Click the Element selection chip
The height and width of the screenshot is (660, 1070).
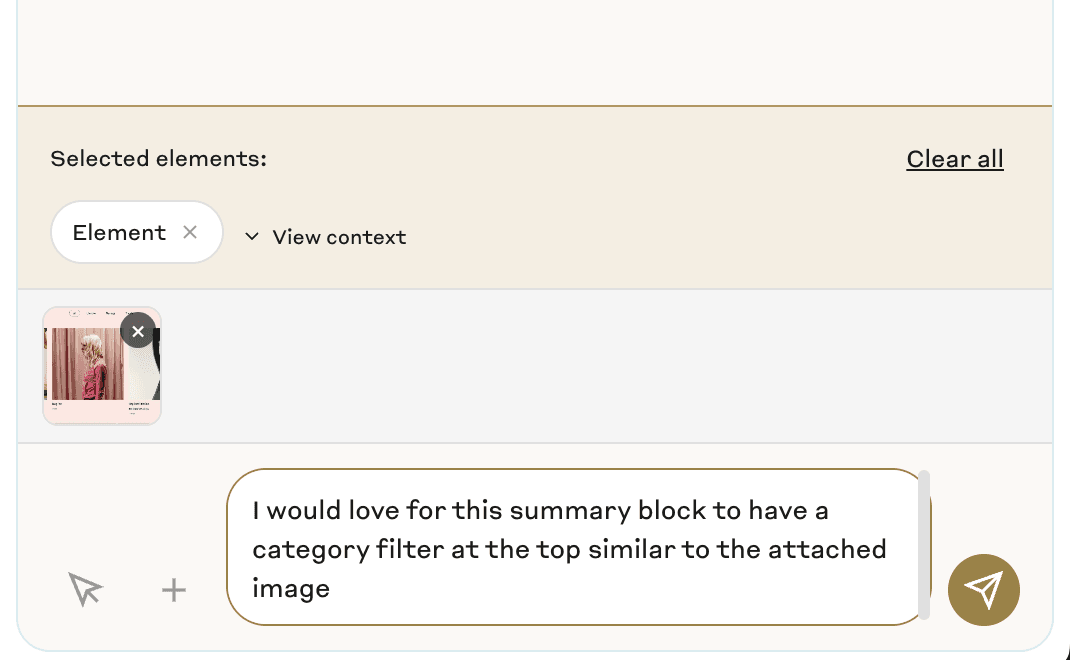120,232
